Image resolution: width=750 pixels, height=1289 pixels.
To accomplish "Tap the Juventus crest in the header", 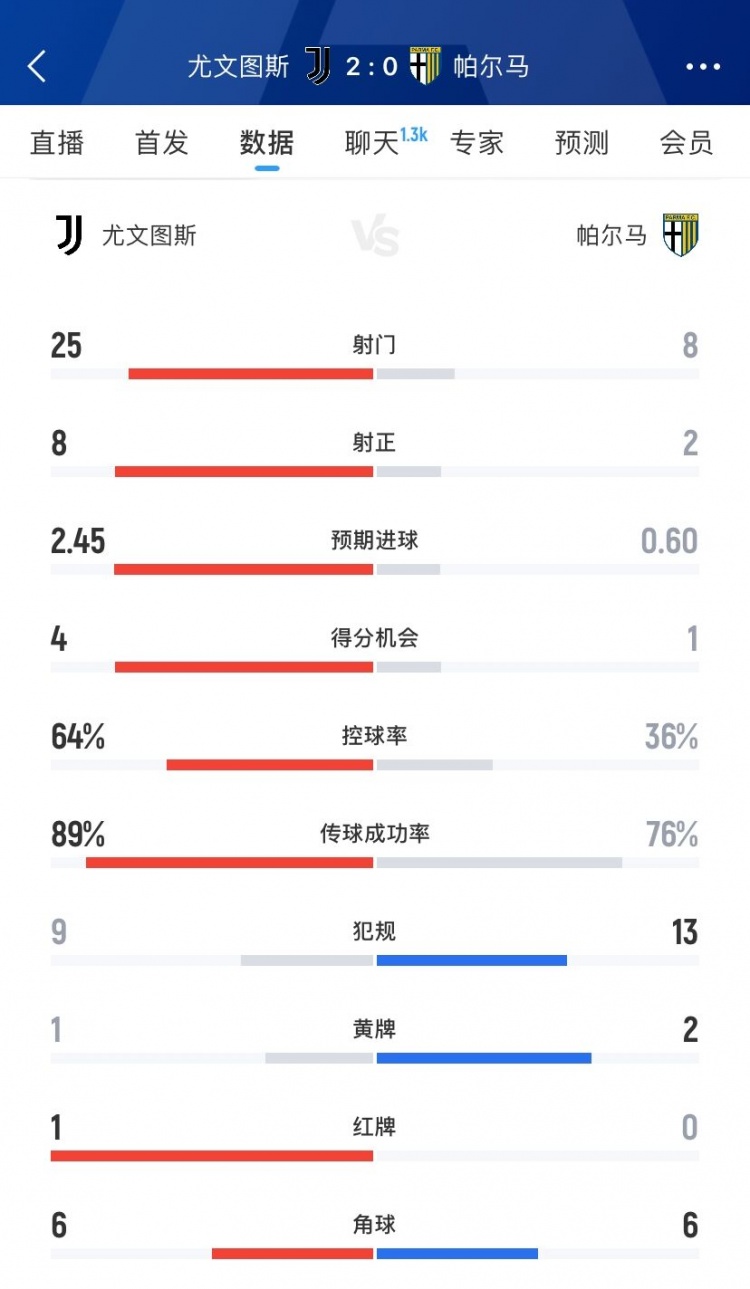I will coord(318,67).
